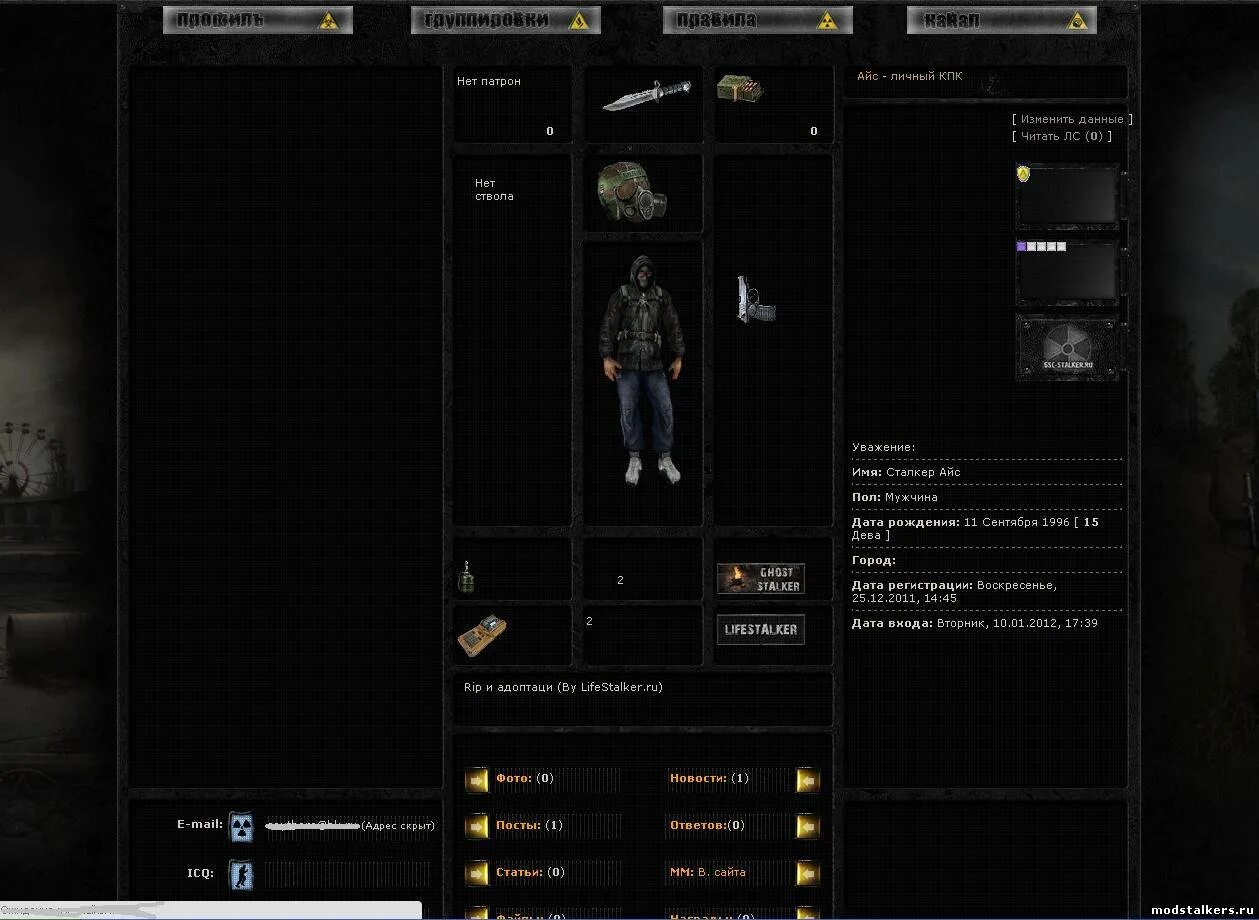
Task: Open Читать ЛС private messages link
Action: click(x=1061, y=136)
